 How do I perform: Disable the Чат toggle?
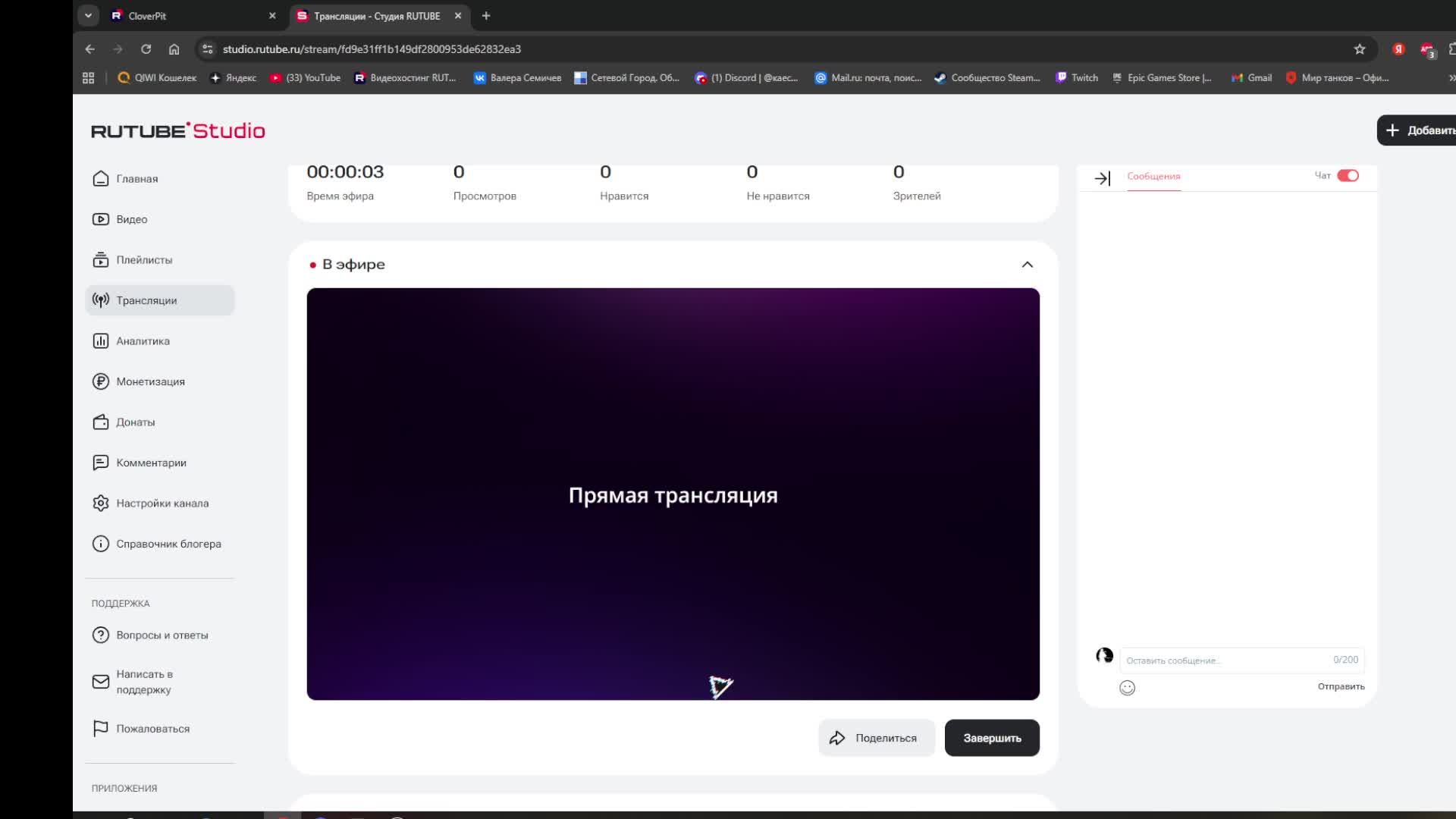pos(1348,175)
